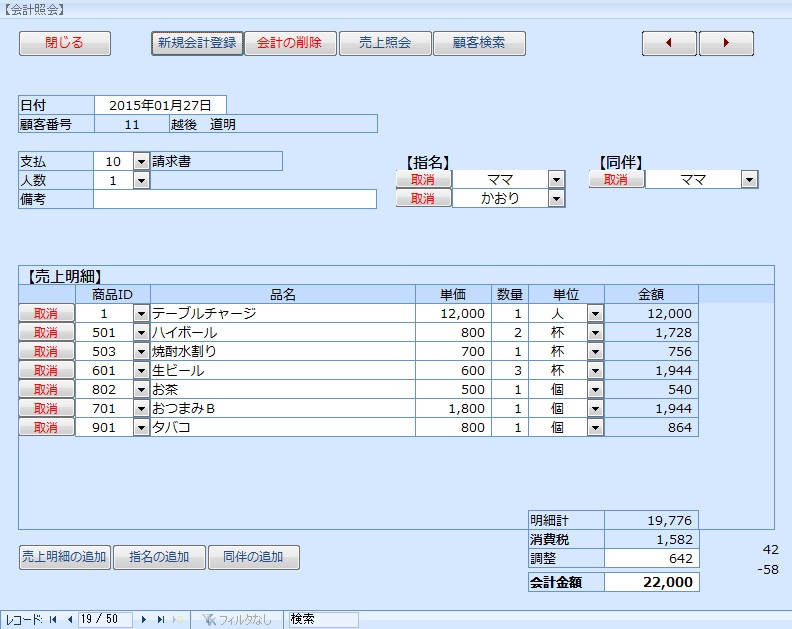The image size is (792, 629).
Task: Click the 閉じる button
Action: tap(65, 43)
